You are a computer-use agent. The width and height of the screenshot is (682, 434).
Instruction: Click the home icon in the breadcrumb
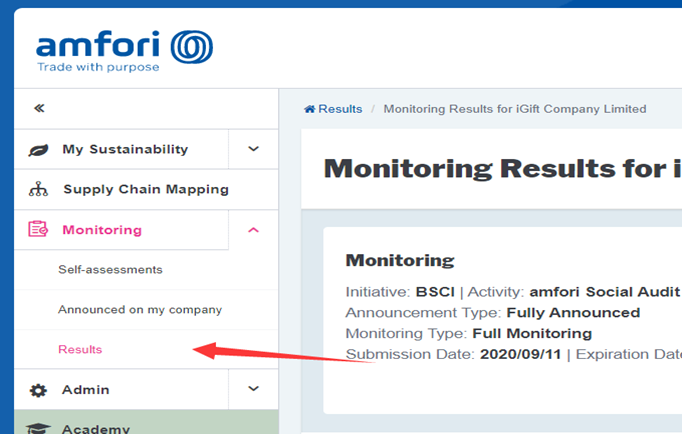coord(310,109)
